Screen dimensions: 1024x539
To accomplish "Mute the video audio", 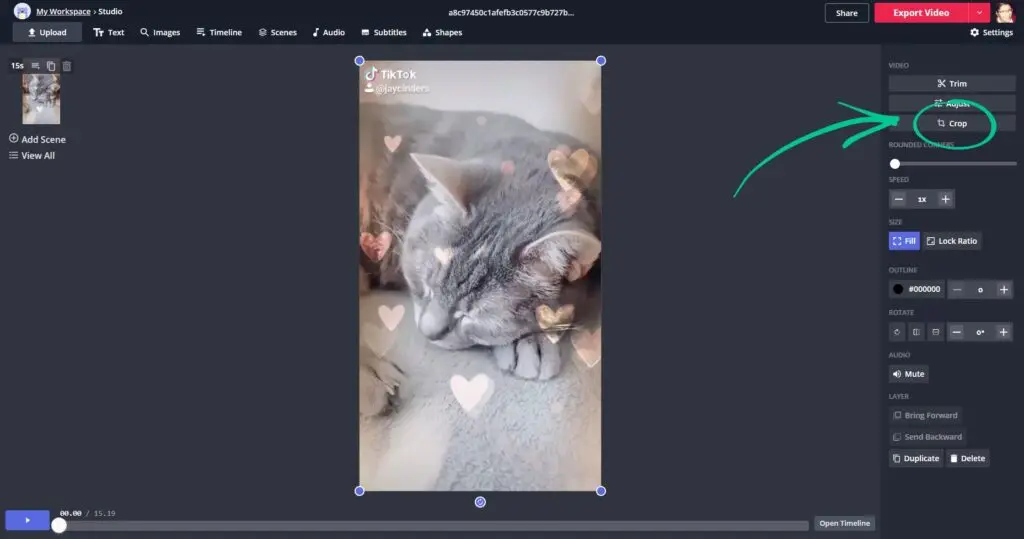I will coord(908,374).
